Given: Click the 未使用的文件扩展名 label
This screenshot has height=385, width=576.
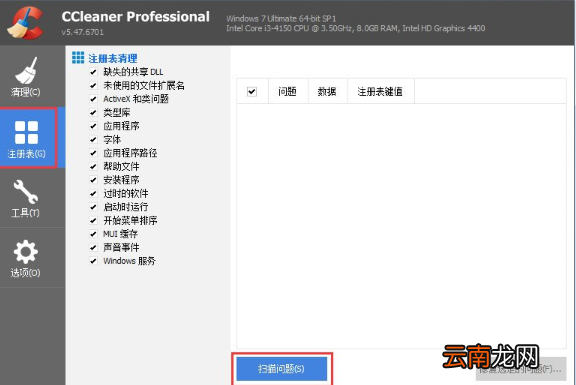Looking at the screenshot, I should 144,86.
